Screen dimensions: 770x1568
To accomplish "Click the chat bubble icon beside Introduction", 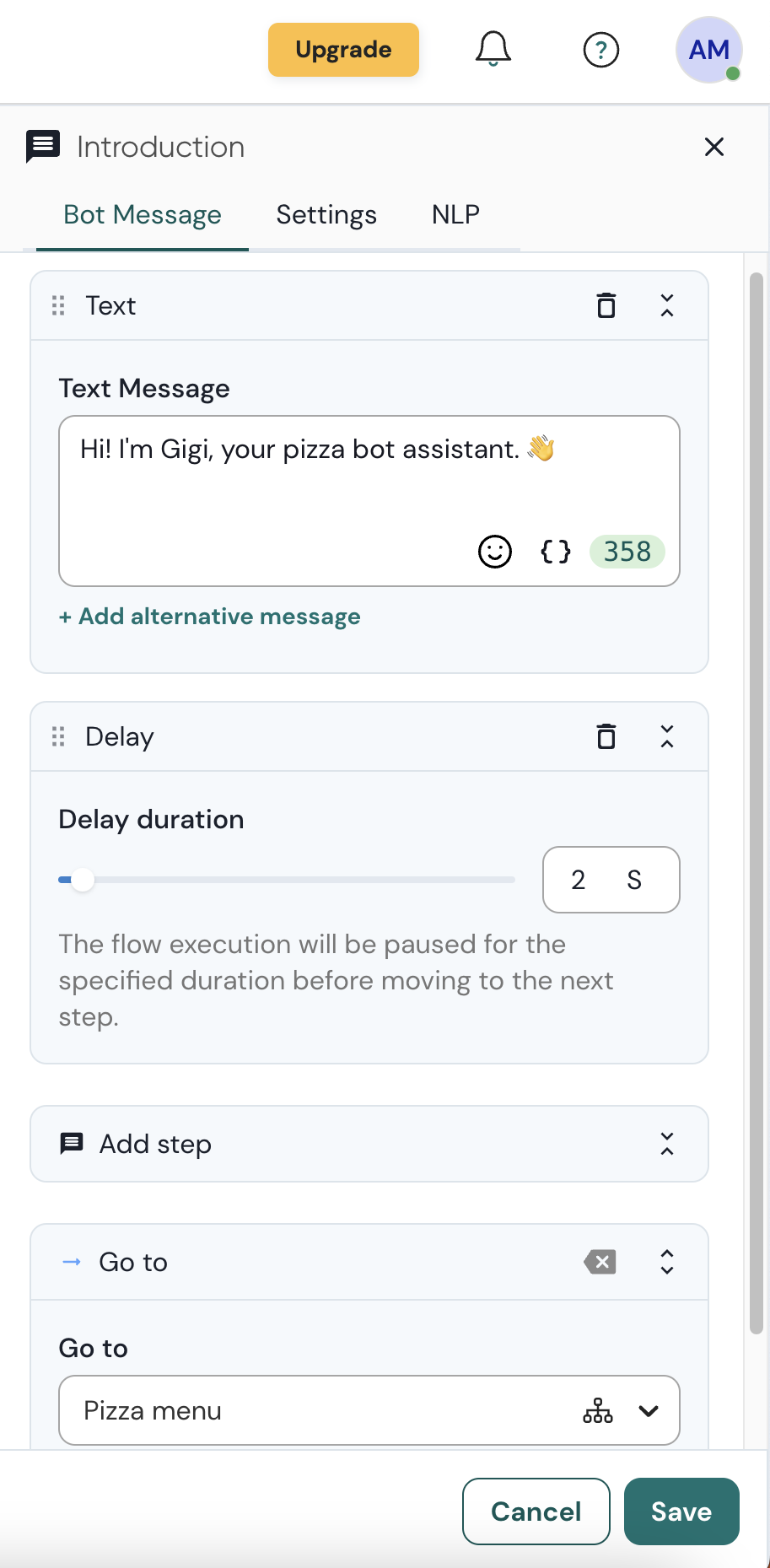I will 43,146.
